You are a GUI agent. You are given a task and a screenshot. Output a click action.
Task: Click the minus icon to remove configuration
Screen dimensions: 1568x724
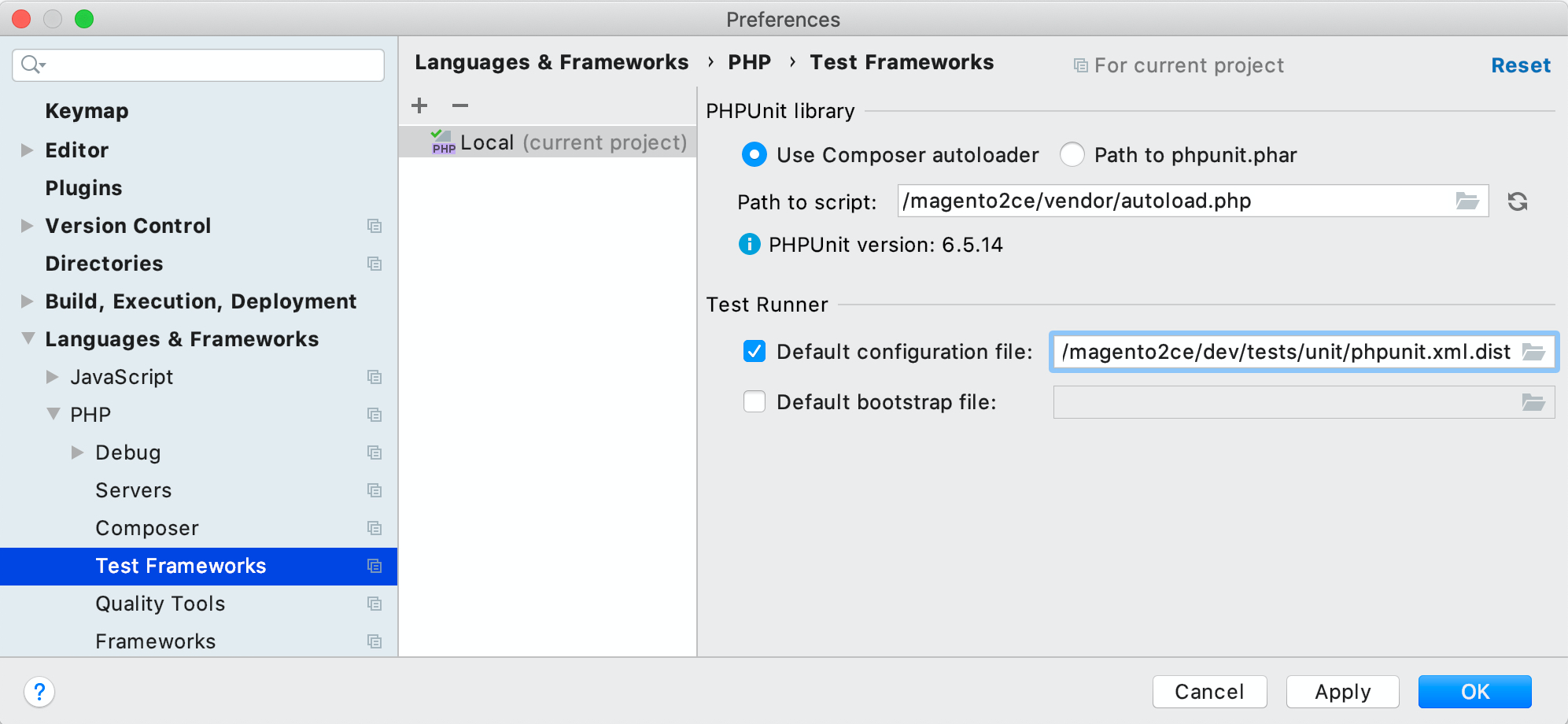[x=459, y=105]
